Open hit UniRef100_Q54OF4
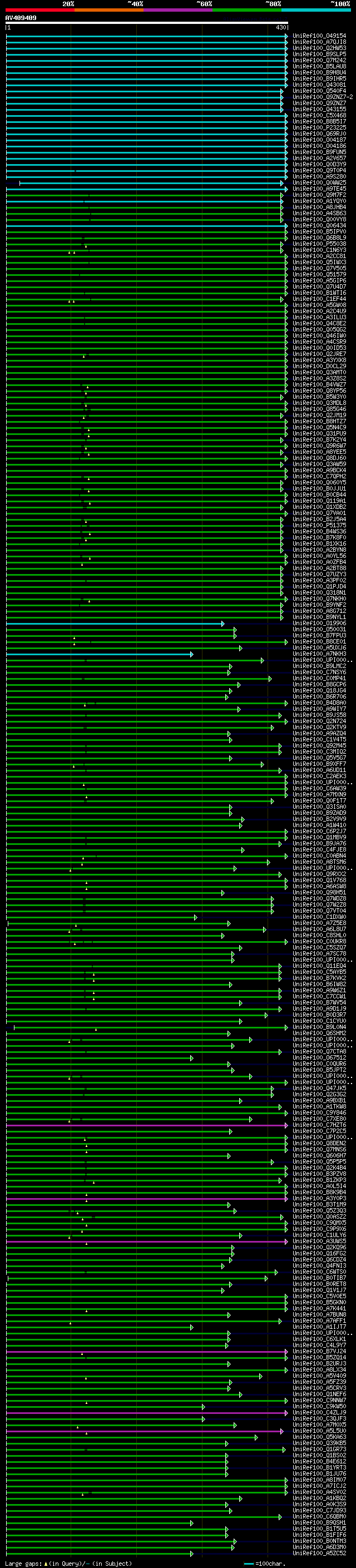 pos(319,91)
